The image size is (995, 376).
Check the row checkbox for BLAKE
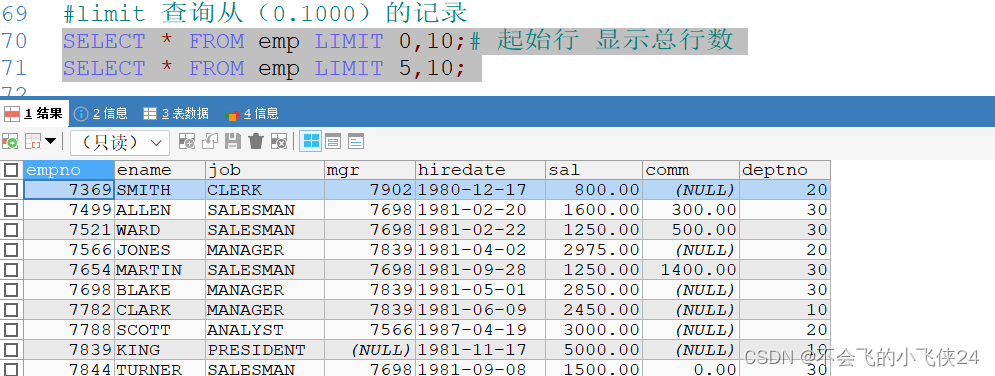tap(10, 290)
